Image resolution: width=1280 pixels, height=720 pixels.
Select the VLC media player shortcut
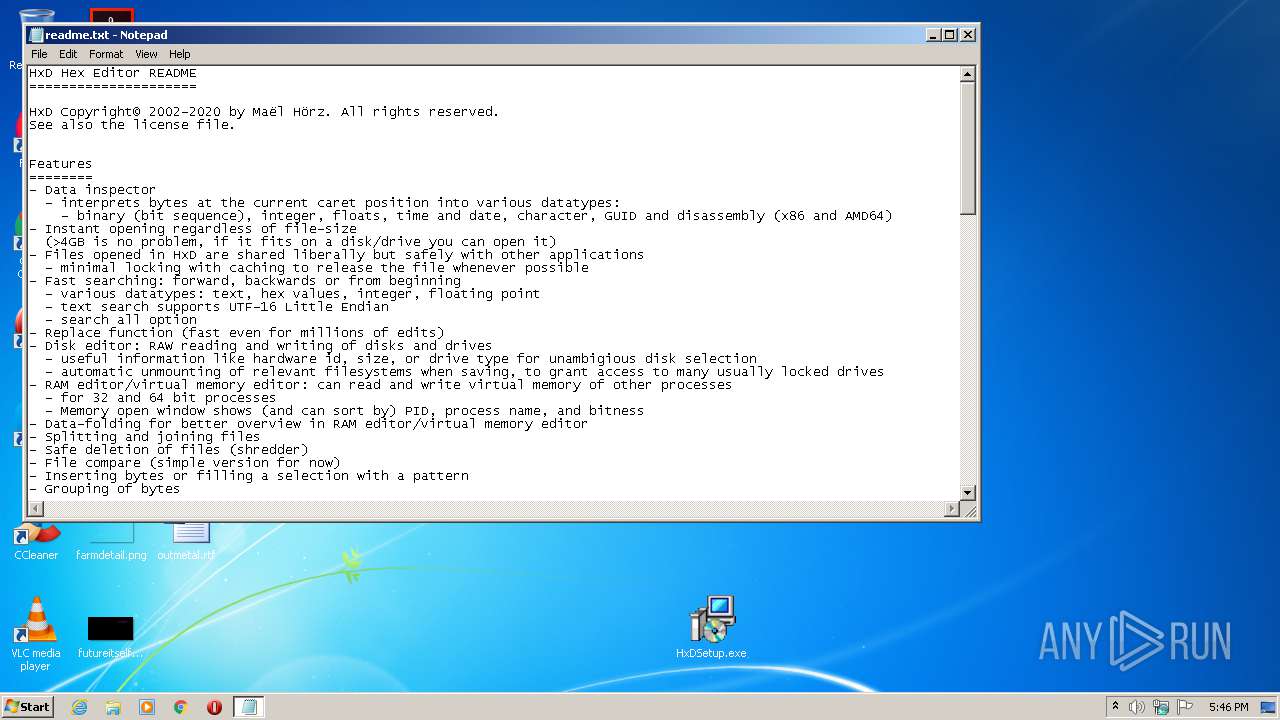pos(36,634)
